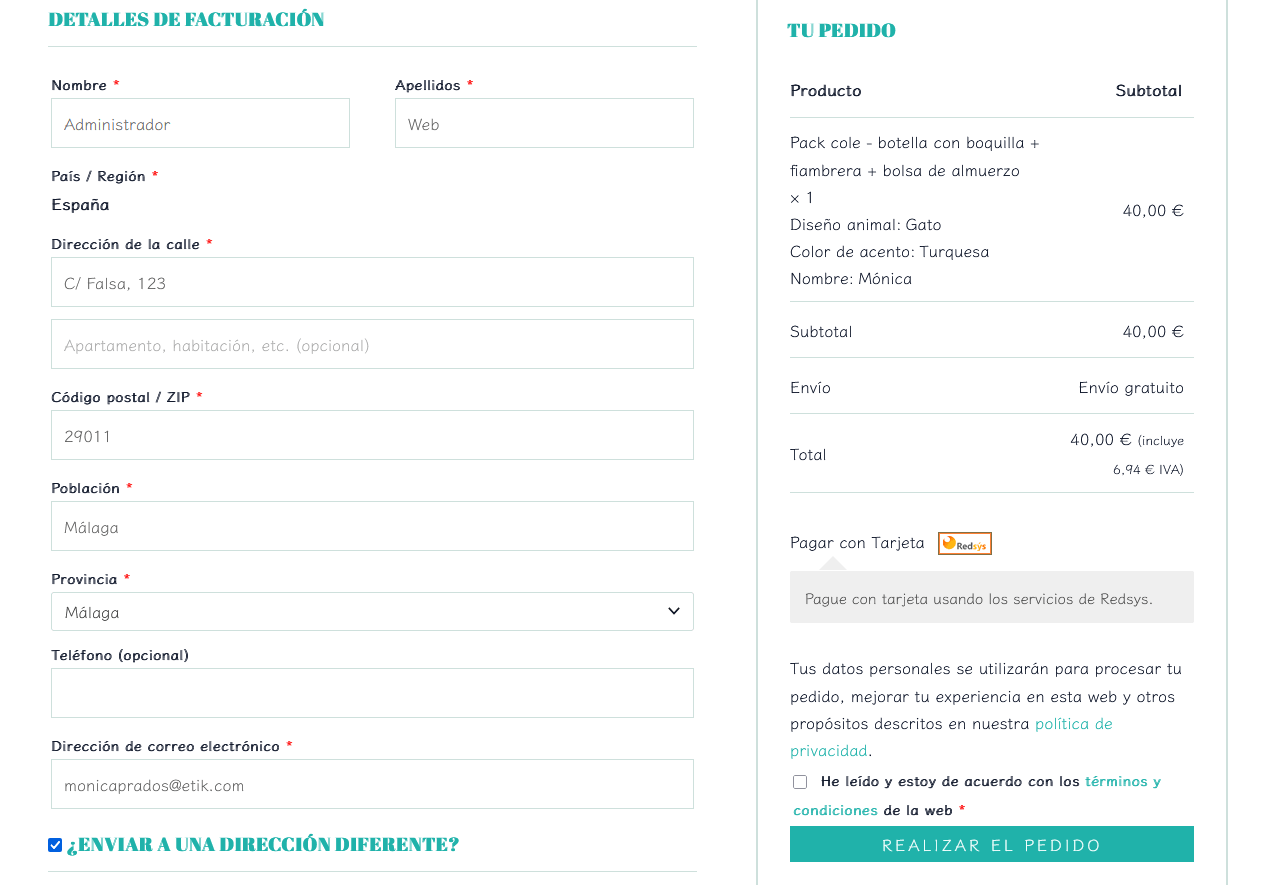Screen dimensions: 1280x885
Task: Focus the Población input field
Action: tap(372, 527)
